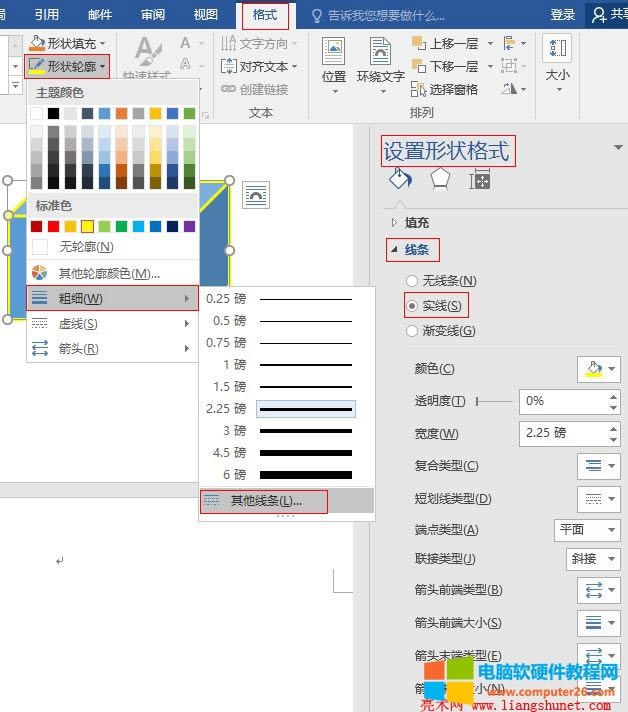Image resolution: width=628 pixels, height=712 pixels.
Task: Switch to the View (视图) ribbon tab
Action: point(205,15)
